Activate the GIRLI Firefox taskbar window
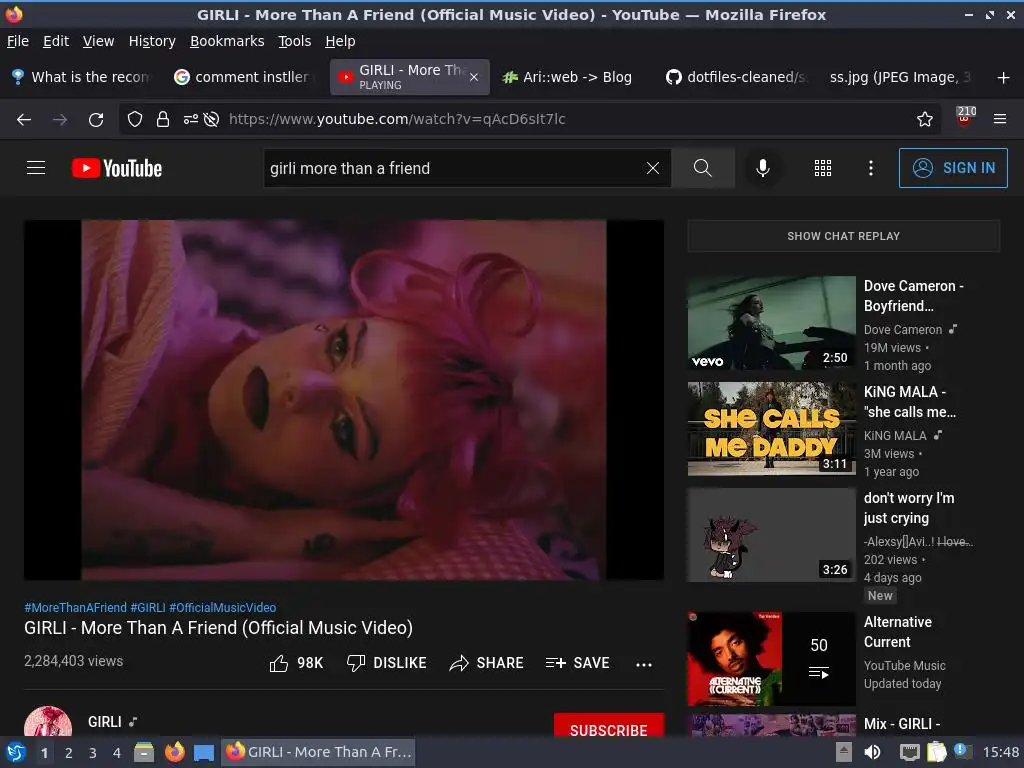 point(320,752)
